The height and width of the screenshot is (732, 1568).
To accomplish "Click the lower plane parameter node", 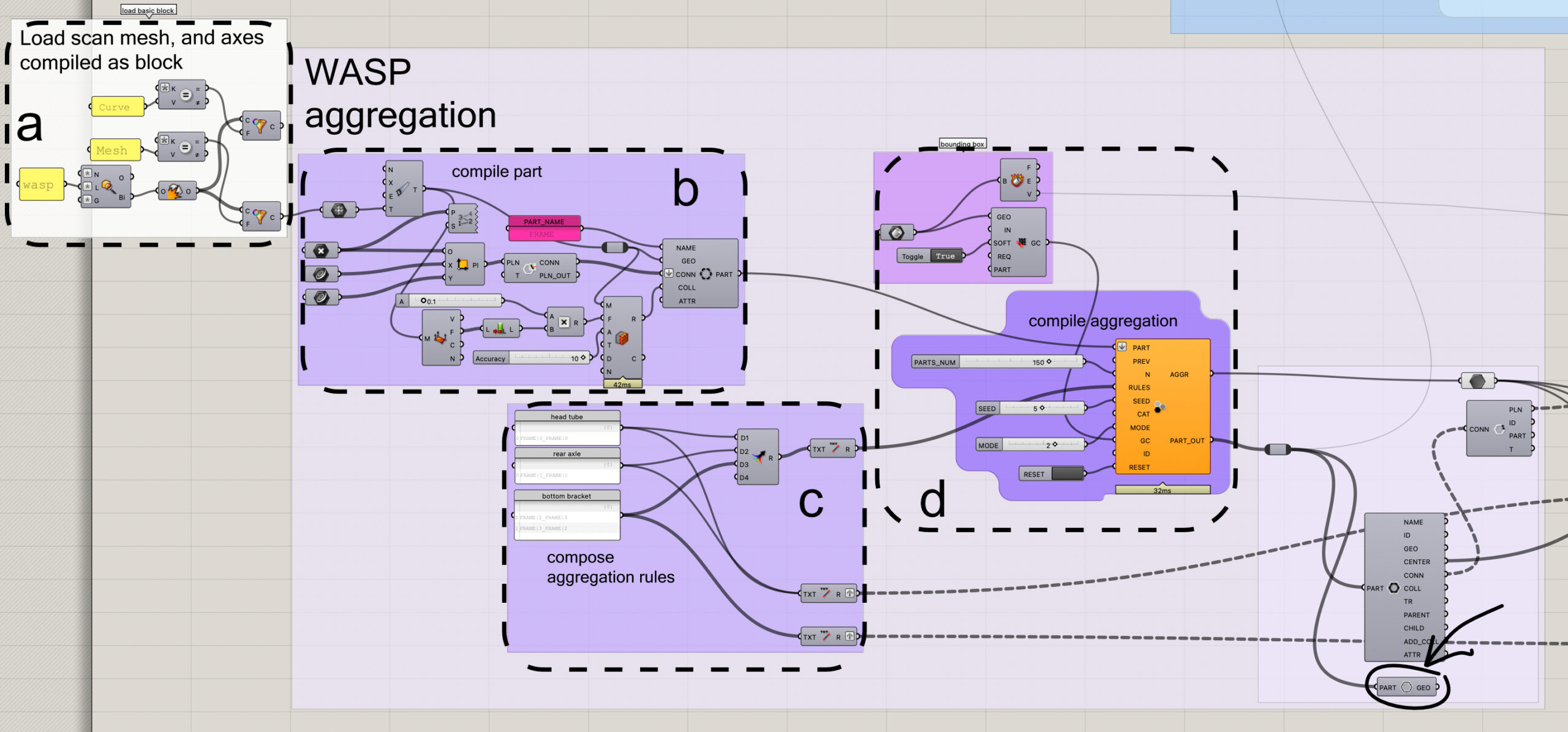I will click(321, 298).
